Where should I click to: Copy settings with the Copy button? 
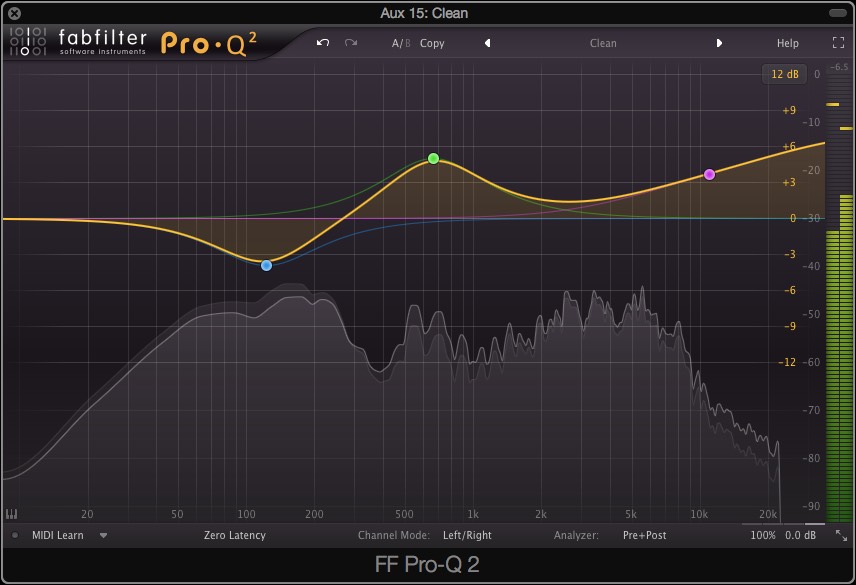tap(432, 43)
